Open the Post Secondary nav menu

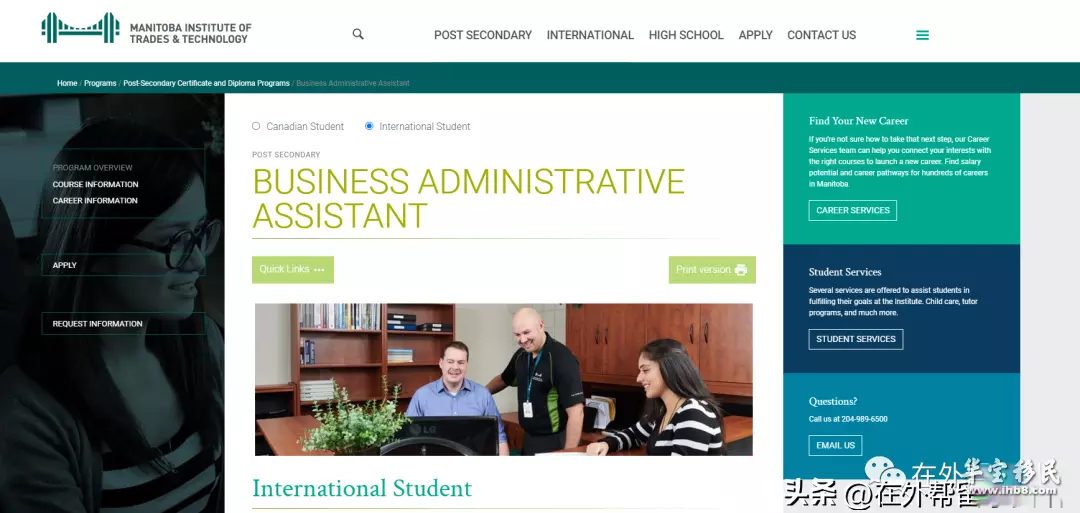click(x=483, y=35)
